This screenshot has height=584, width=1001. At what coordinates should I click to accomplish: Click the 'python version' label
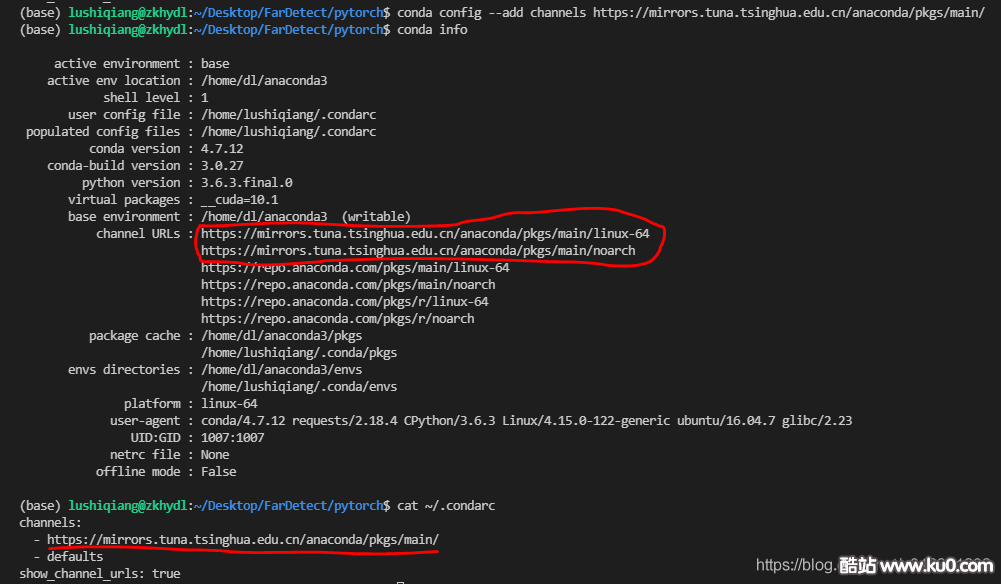click(x=132, y=183)
